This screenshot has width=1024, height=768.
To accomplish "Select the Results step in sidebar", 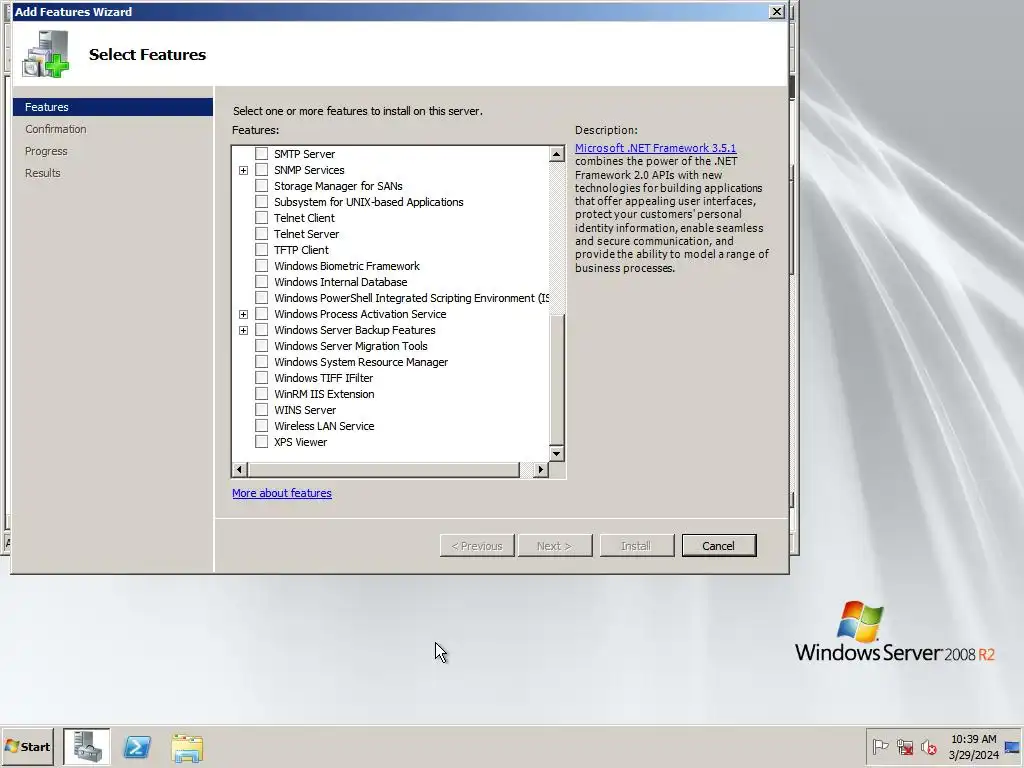I will click(x=42, y=173).
